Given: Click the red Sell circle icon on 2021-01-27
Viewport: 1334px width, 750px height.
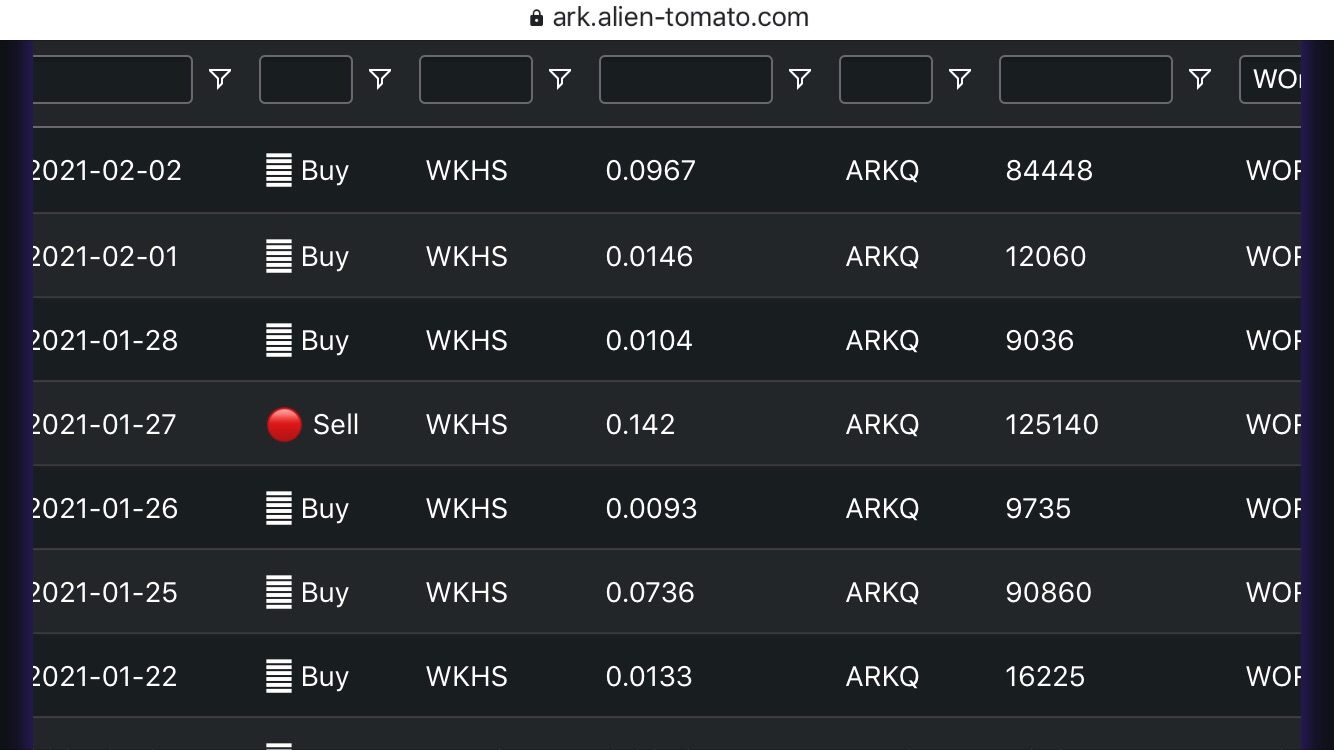Looking at the screenshot, I should coord(284,425).
